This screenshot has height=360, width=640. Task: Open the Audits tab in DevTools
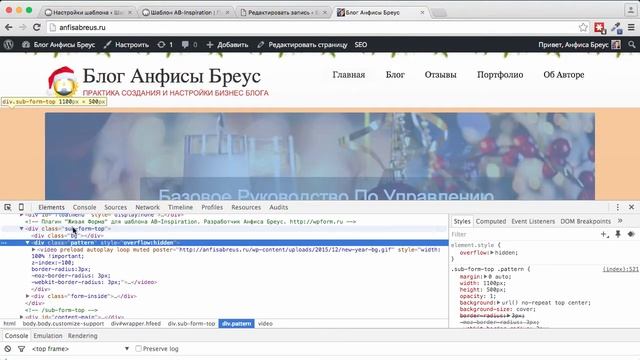click(279, 207)
